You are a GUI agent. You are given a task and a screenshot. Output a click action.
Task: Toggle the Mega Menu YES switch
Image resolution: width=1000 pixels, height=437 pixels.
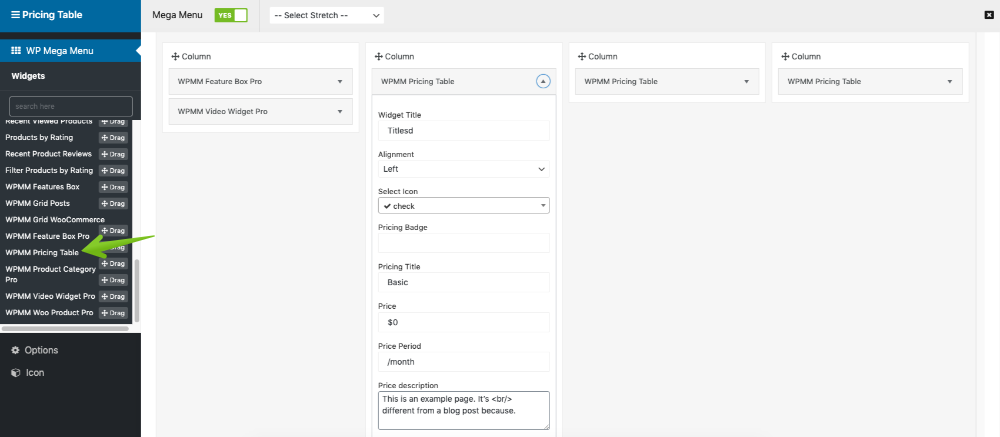(231, 15)
